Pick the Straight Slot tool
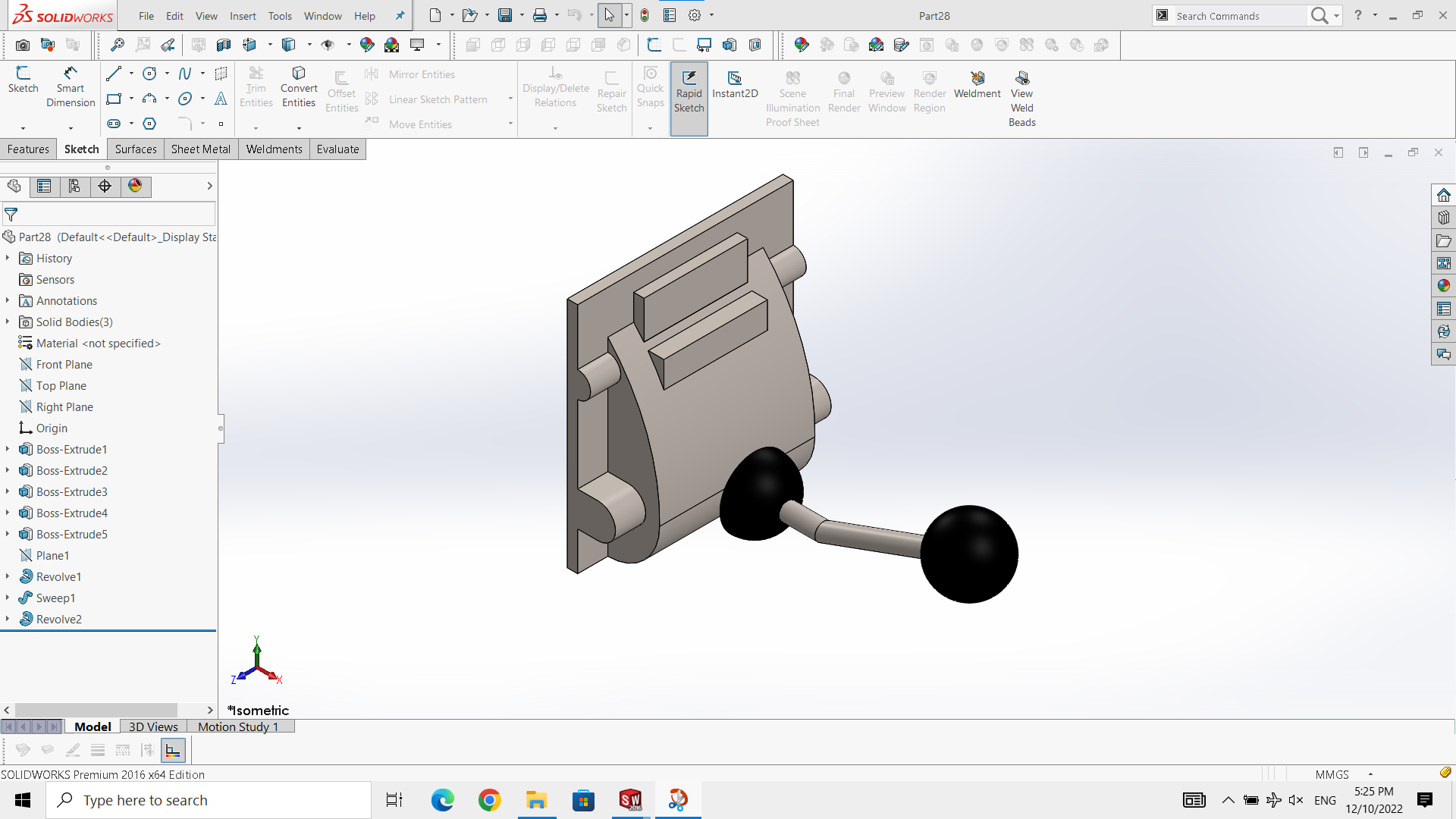 point(114,124)
